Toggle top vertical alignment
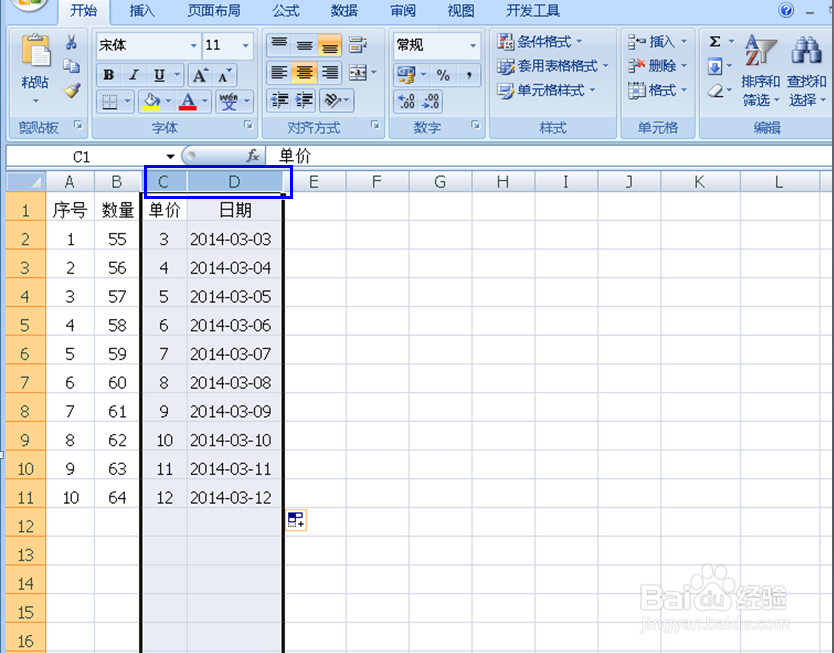The image size is (834, 653). coord(279,45)
